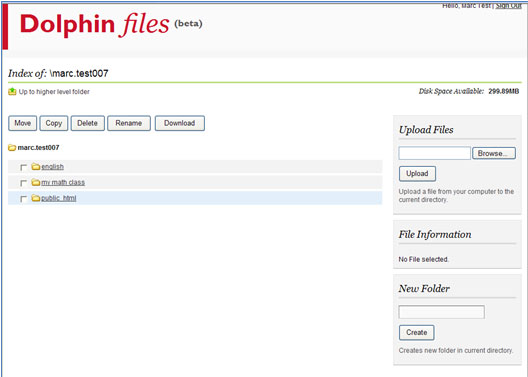
Task: Click the public_html folder icon
Action: click(36, 198)
